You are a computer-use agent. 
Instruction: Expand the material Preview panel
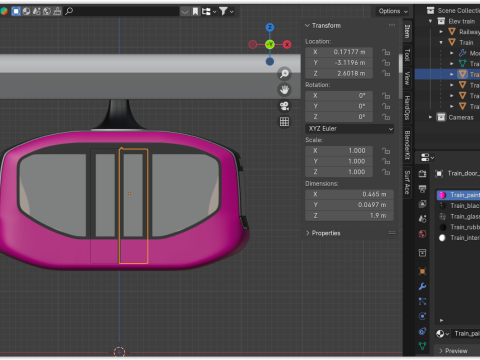pos(454,351)
